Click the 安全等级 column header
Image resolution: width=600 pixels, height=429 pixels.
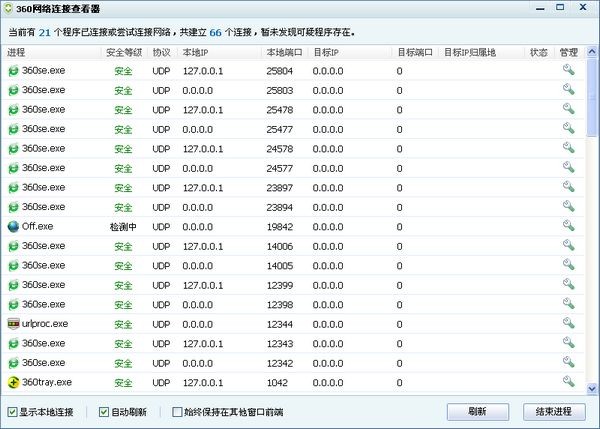(124, 52)
